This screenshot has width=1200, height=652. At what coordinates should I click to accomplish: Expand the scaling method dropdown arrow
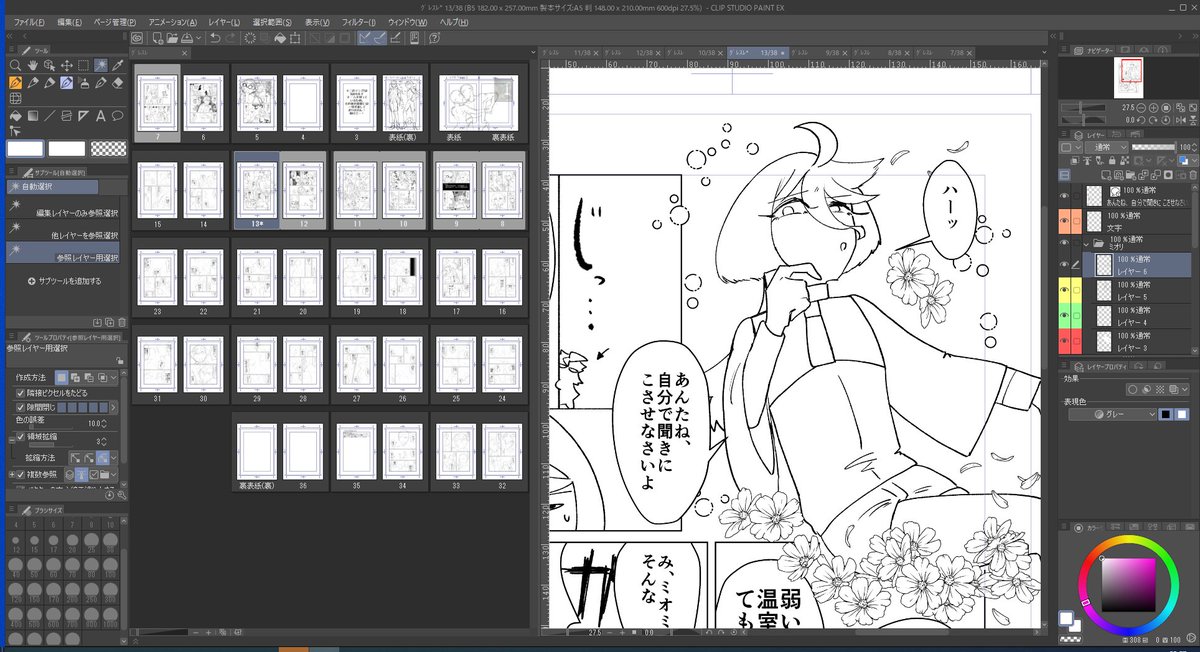tap(114, 458)
